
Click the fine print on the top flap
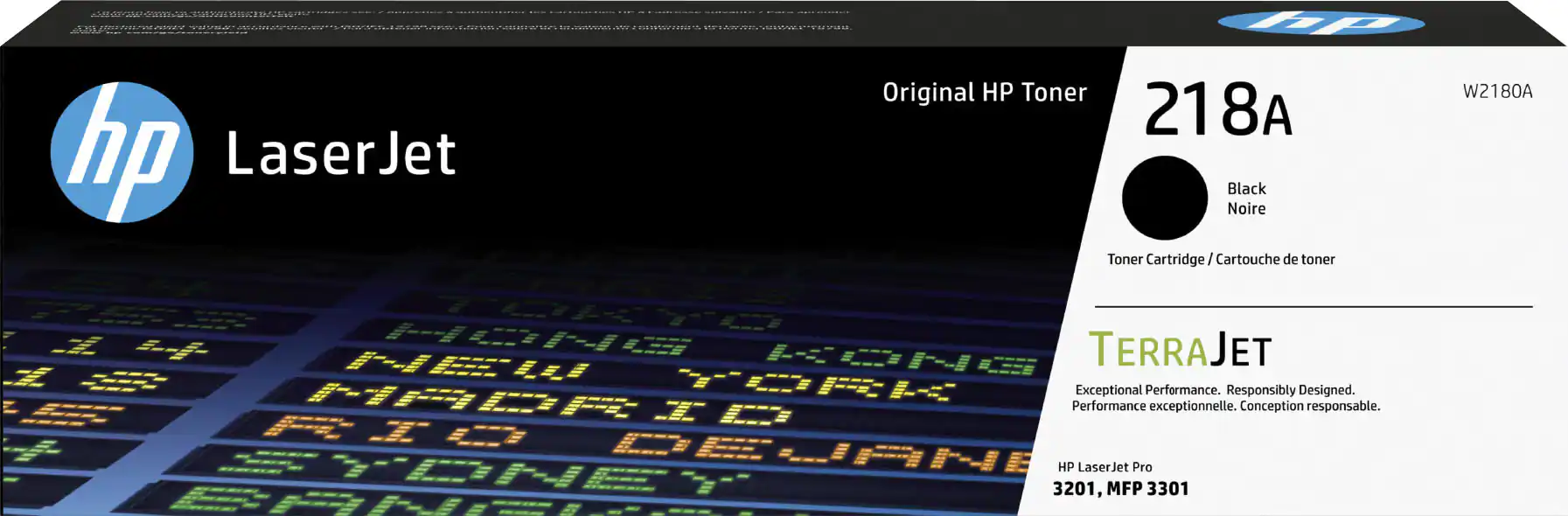[x=463, y=21]
